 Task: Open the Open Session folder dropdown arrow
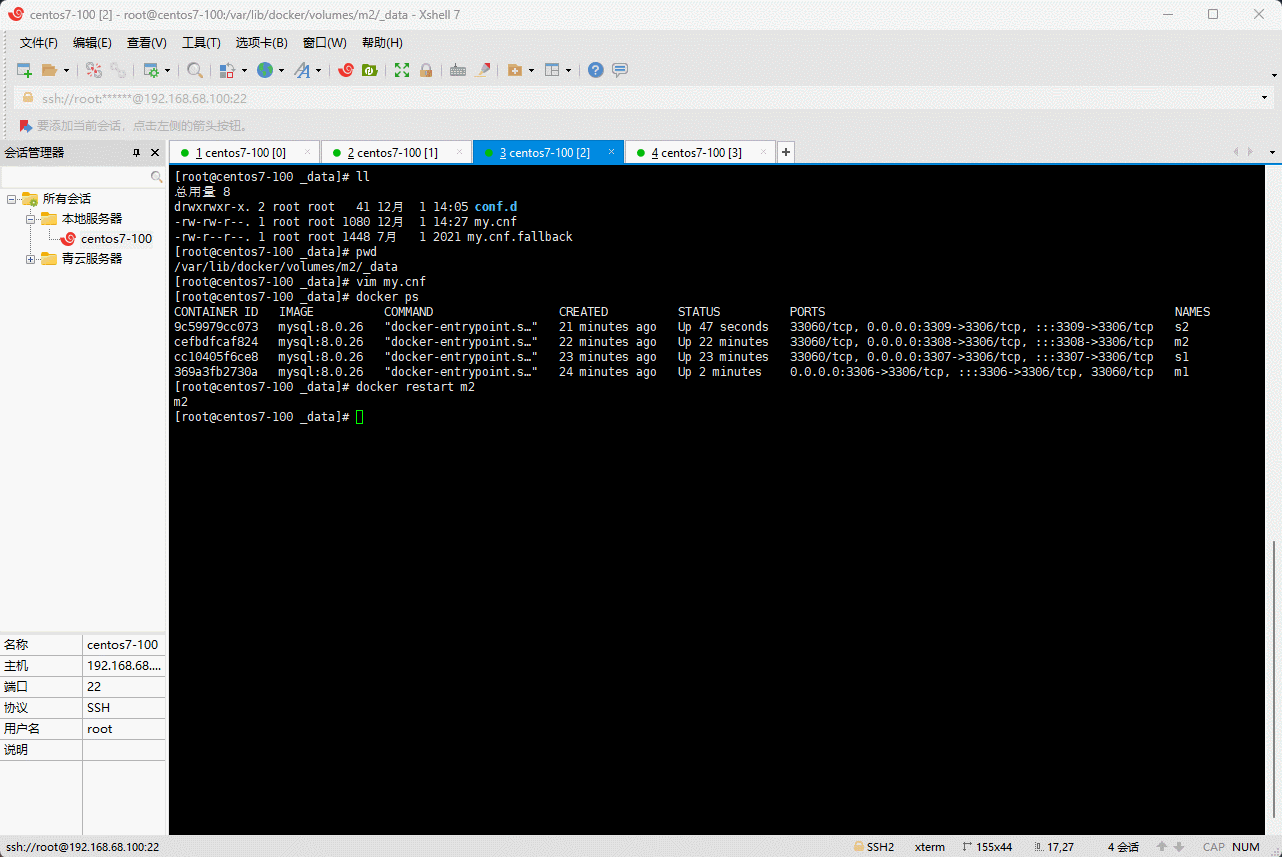coord(67,70)
